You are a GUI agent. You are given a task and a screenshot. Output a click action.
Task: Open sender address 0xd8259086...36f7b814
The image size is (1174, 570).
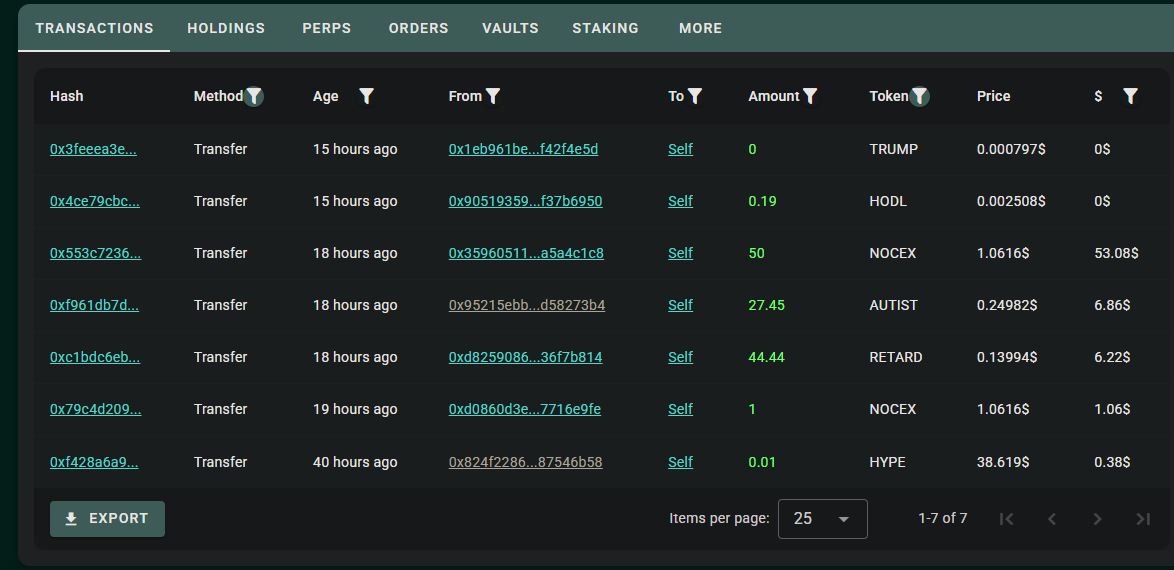click(x=526, y=357)
